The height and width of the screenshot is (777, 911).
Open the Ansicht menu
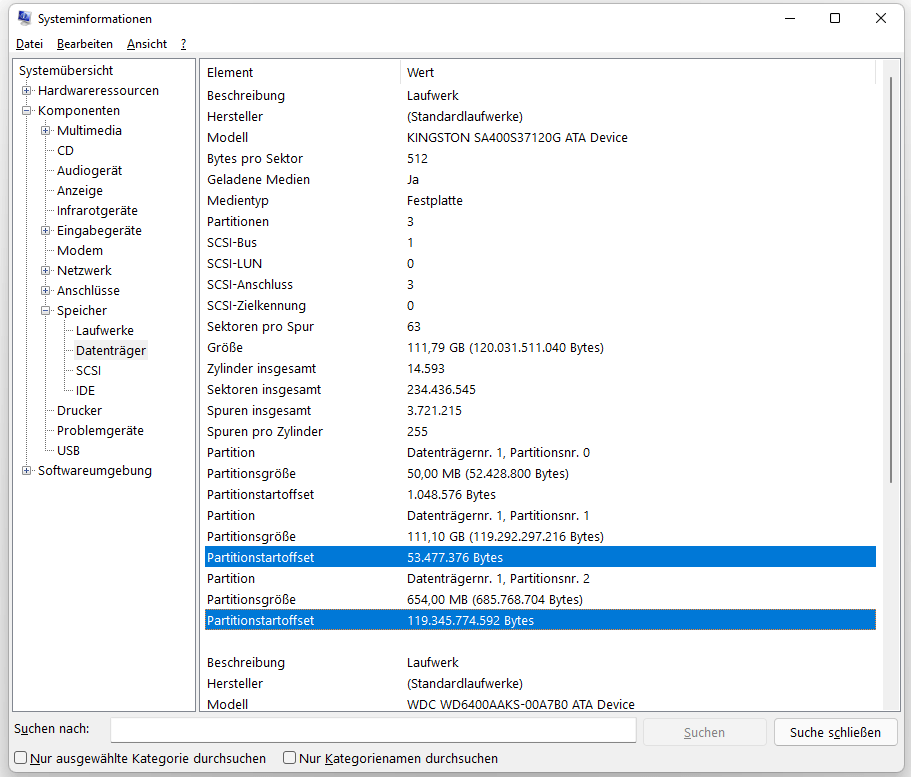tap(147, 44)
